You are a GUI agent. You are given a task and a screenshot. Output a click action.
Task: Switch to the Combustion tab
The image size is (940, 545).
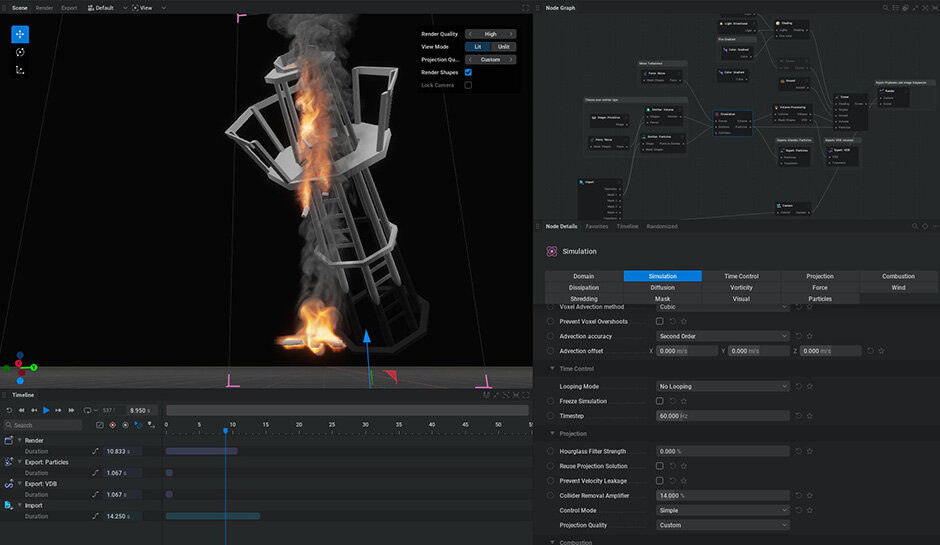897,276
